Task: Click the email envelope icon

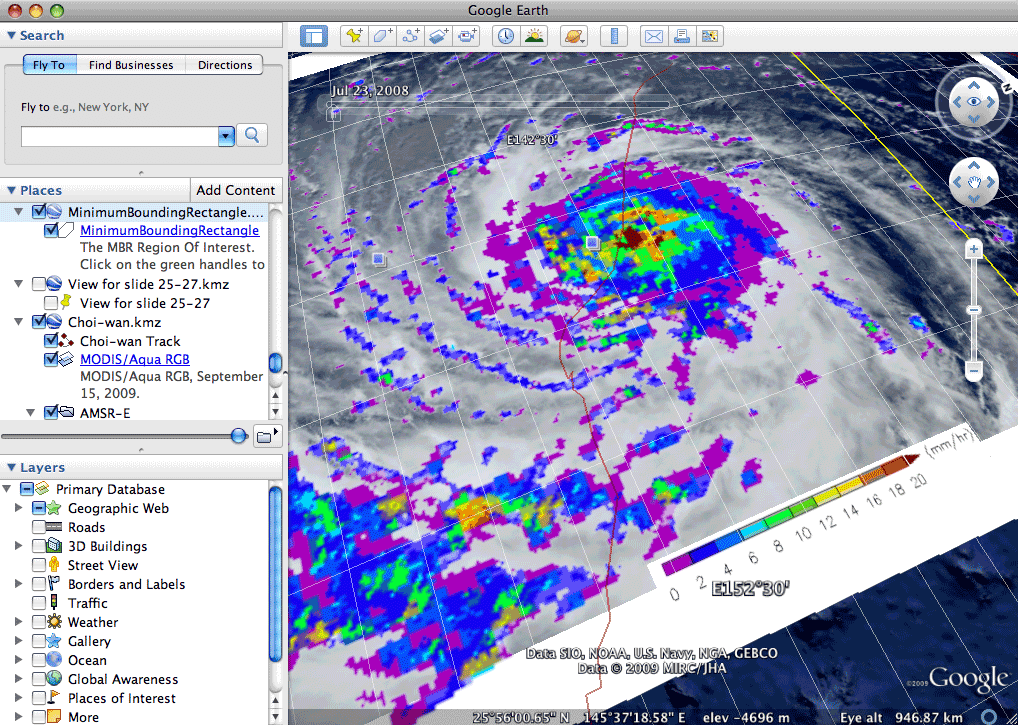Action: (654, 36)
